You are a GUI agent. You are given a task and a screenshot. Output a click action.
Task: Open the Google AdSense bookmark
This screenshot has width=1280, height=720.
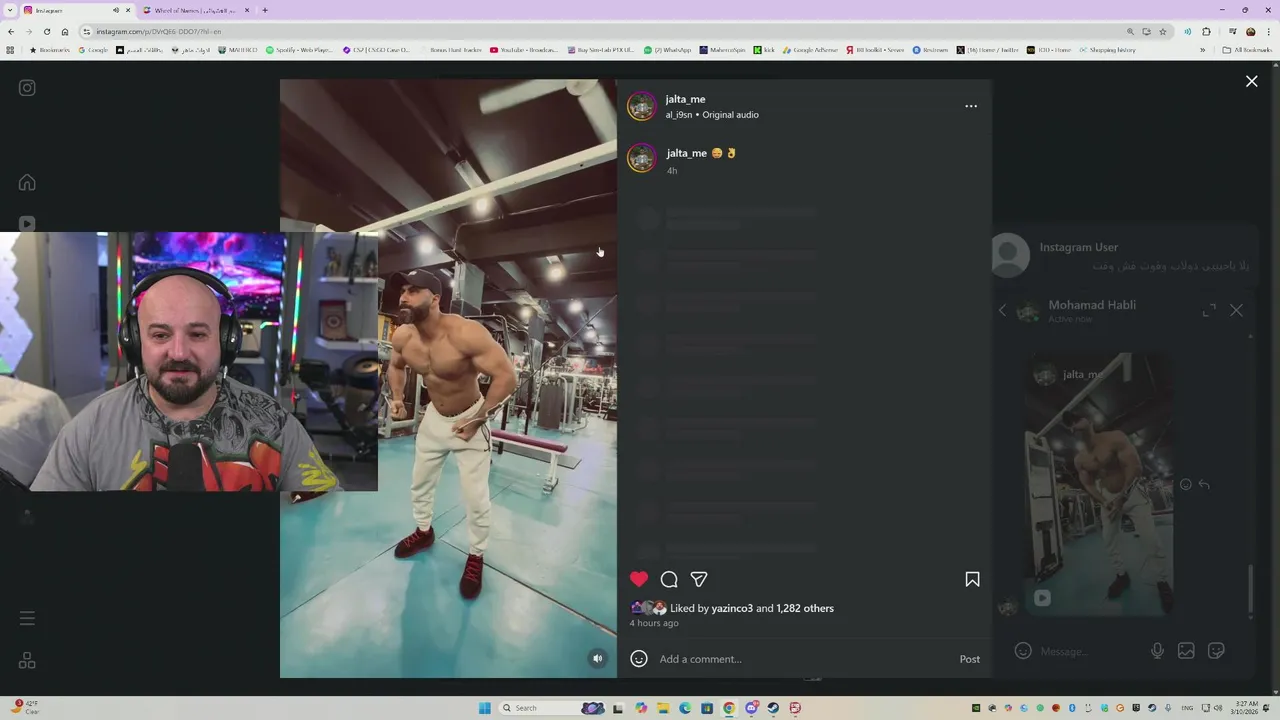click(810, 50)
